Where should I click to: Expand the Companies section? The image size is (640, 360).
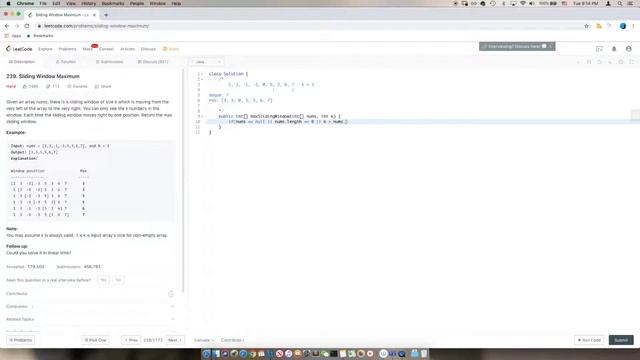(x=90, y=307)
